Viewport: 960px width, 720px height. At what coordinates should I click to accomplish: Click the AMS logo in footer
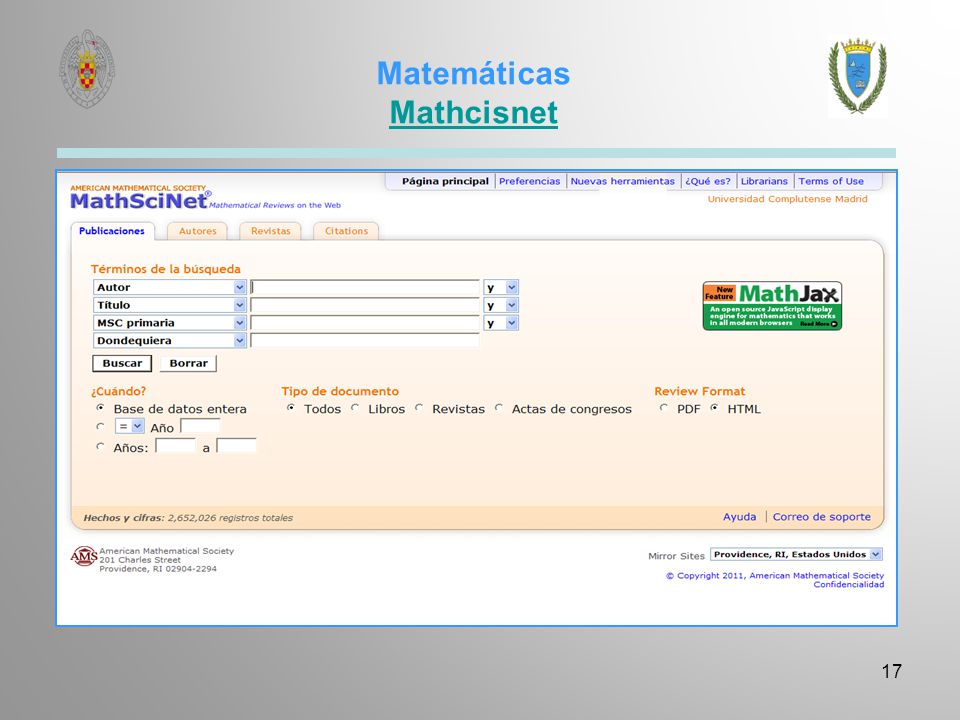(x=84, y=557)
